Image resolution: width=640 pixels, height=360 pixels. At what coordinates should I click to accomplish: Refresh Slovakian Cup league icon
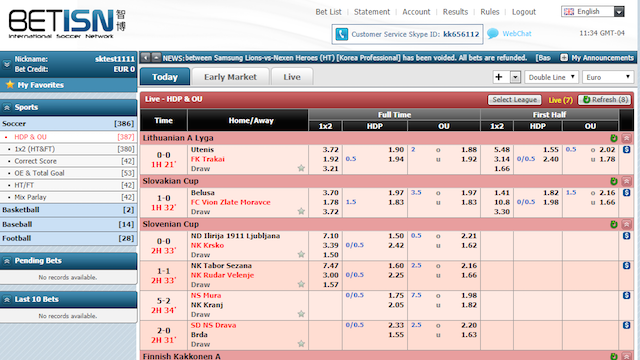pyautogui.click(x=613, y=181)
